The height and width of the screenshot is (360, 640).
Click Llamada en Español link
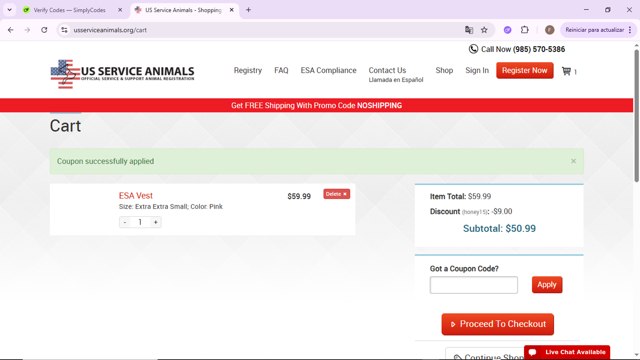pyautogui.click(x=396, y=80)
